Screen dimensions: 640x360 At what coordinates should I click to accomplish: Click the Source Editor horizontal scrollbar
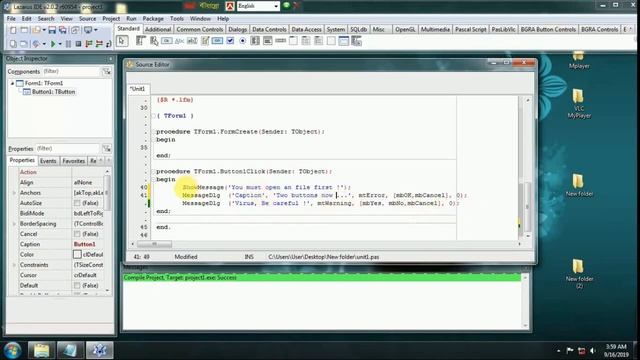tap(326, 244)
